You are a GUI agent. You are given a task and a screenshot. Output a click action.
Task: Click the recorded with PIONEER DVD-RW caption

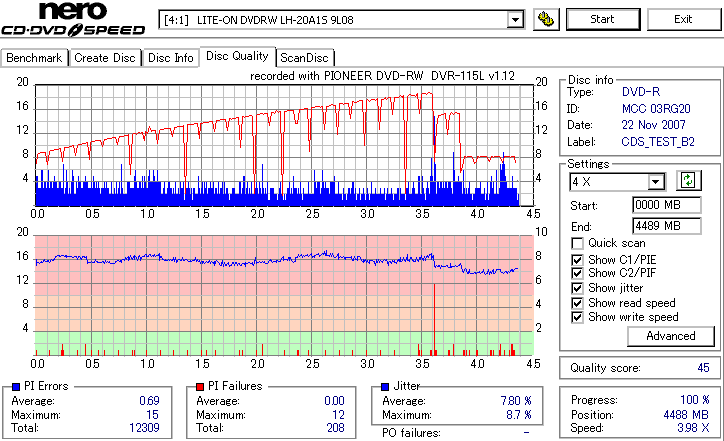pyautogui.click(x=382, y=76)
